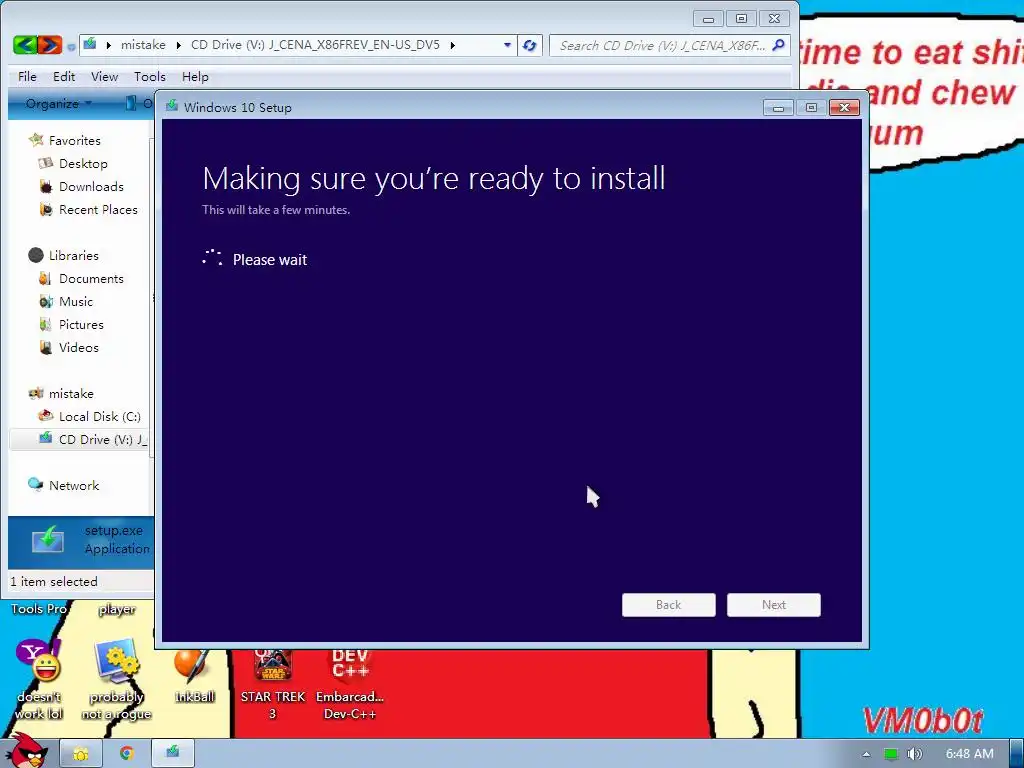Select CD Drive (V:) in navigation pane

103,439
